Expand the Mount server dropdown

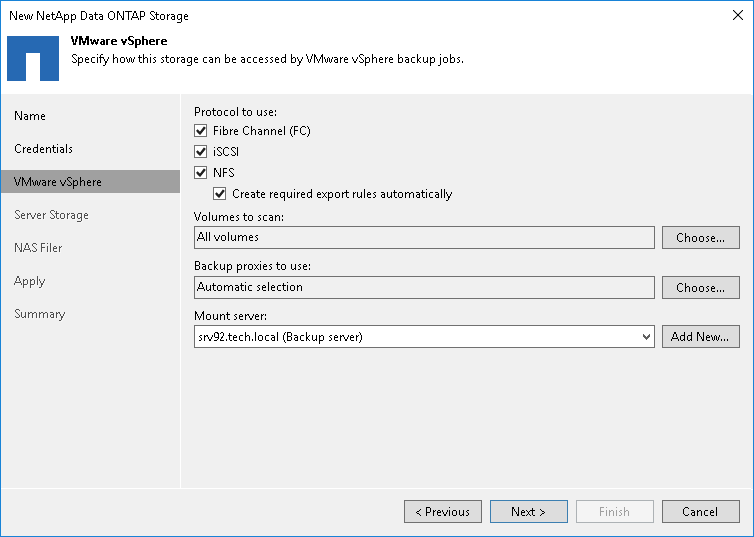click(x=646, y=337)
